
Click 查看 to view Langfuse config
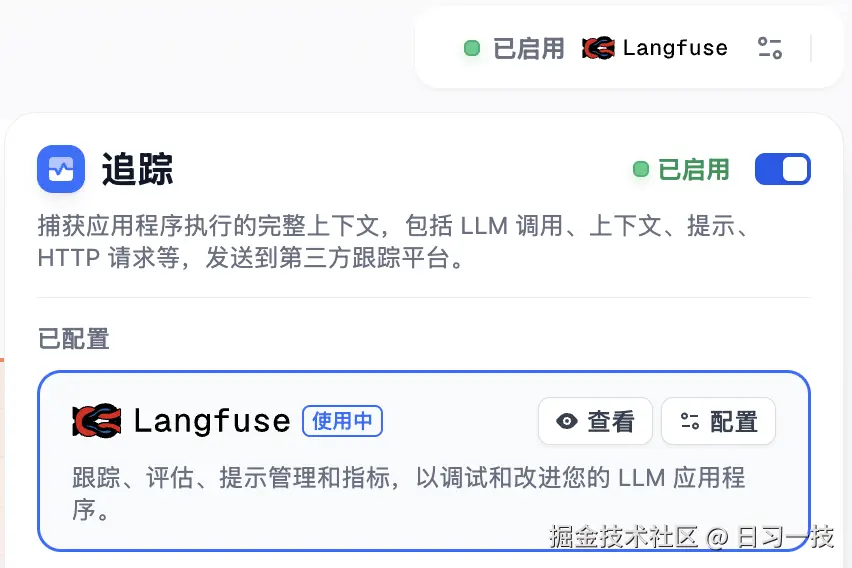[x=596, y=421]
